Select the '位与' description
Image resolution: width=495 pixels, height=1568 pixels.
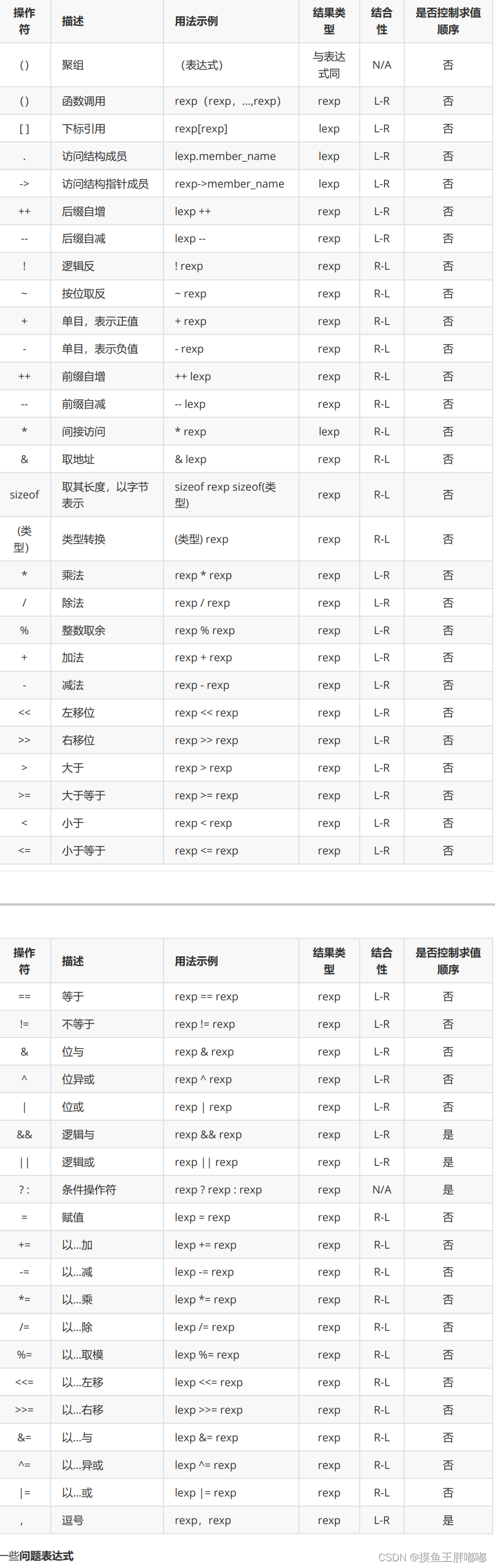pyautogui.click(x=73, y=1052)
